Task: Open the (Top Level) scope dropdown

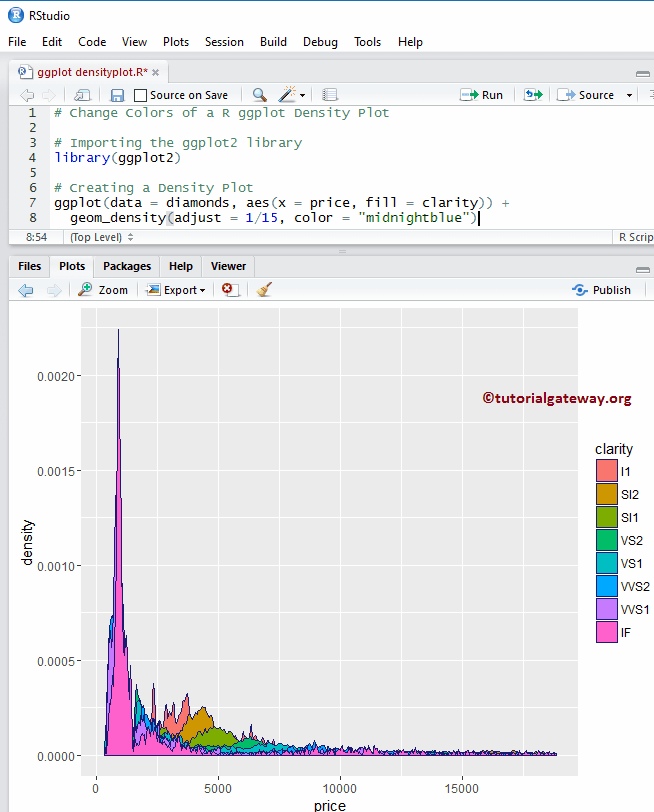Action: tap(101, 237)
